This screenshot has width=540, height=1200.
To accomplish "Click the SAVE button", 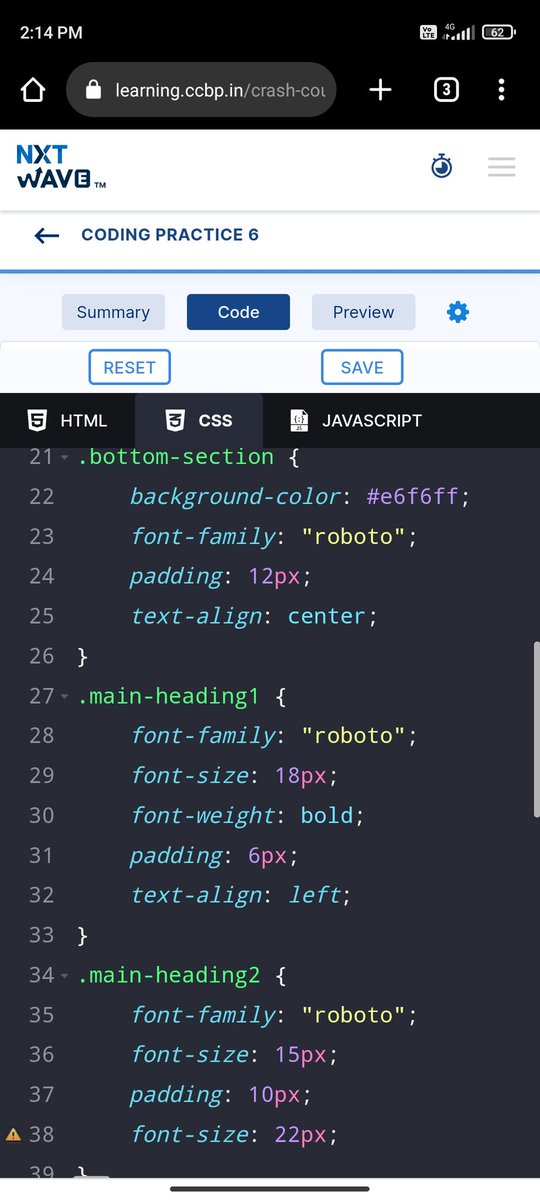I will tap(362, 367).
